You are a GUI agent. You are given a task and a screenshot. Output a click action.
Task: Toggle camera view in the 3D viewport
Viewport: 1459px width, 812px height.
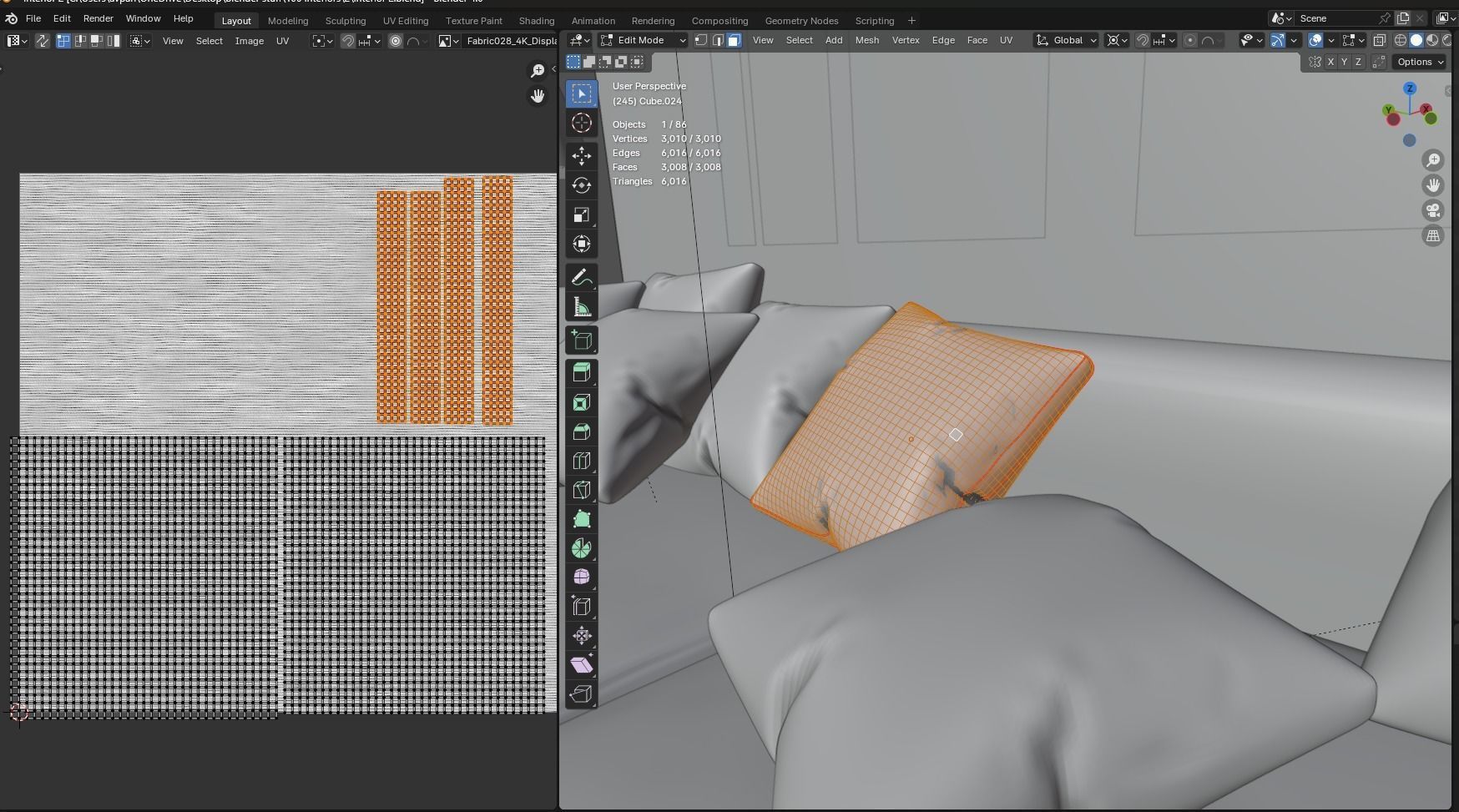[1433, 210]
